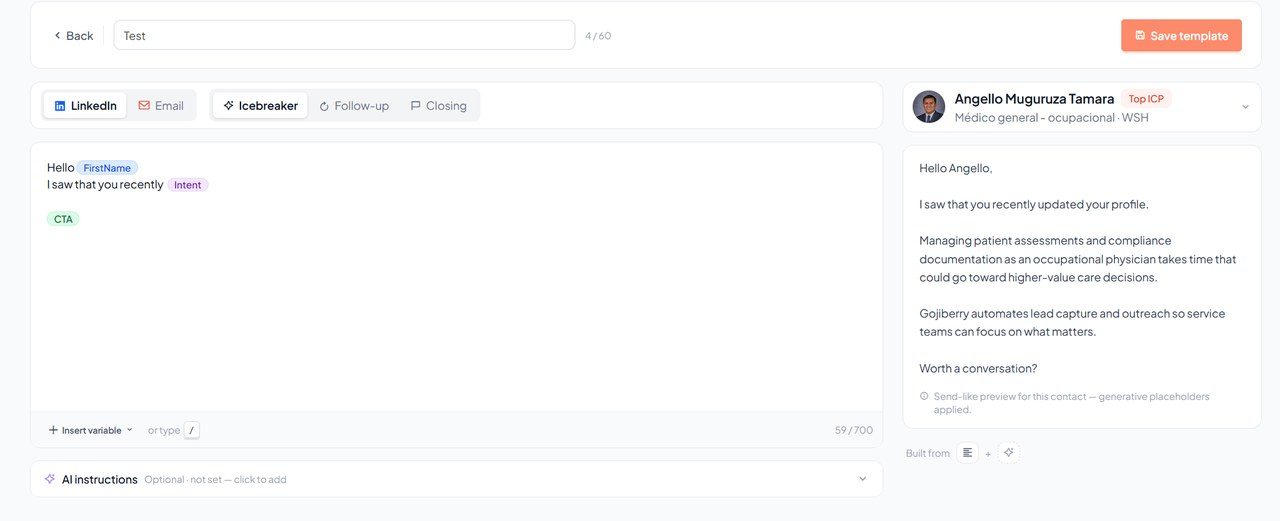The image size is (1280, 521).
Task: Click the AI instructions sparkle icon
Action: (50, 479)
